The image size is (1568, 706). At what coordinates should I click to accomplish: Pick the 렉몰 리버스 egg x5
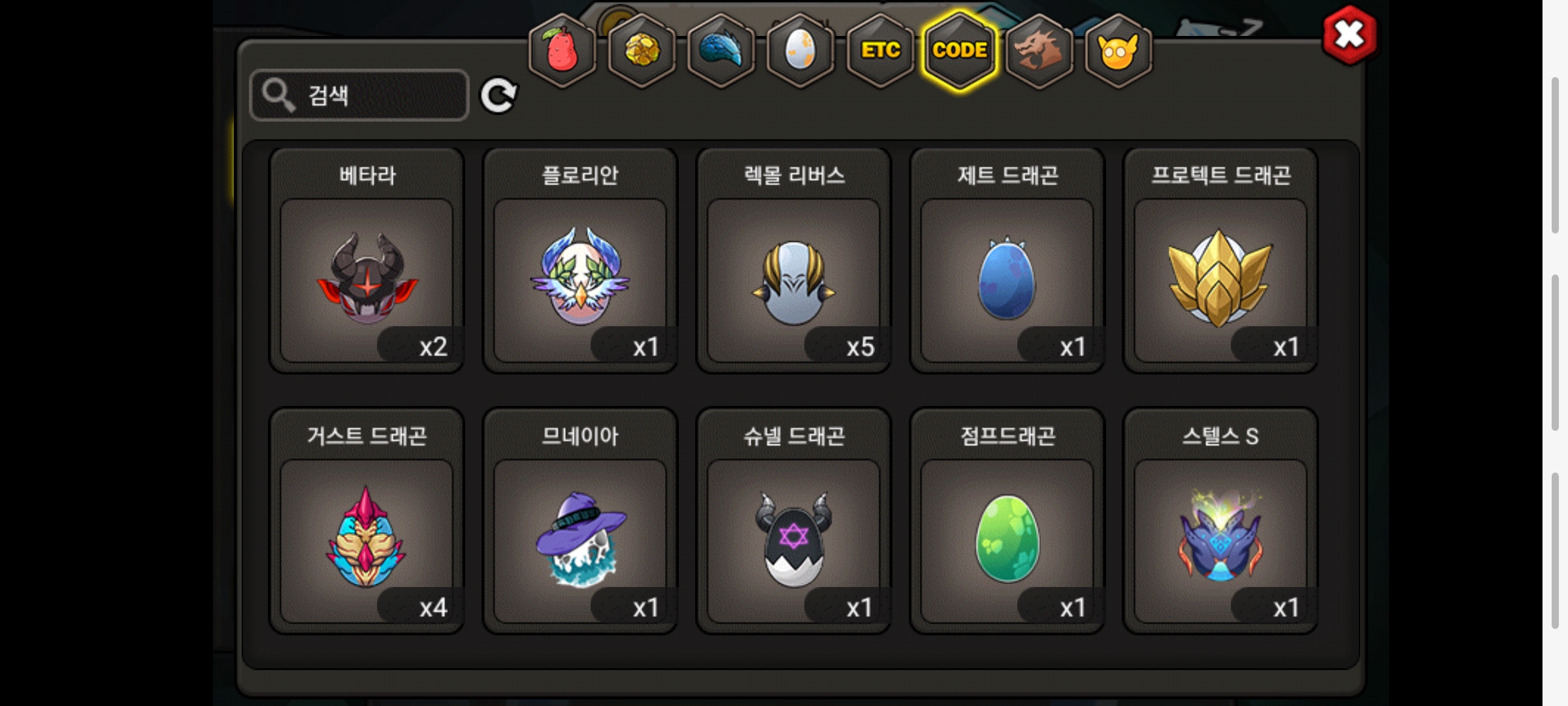794,260
